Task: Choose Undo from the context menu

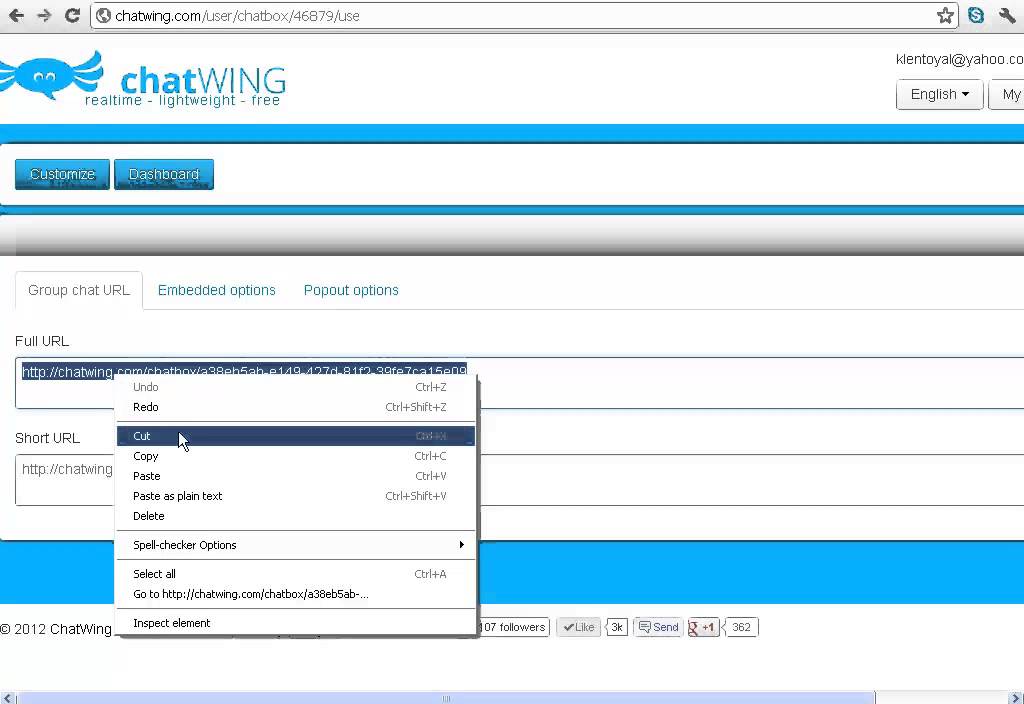Action: [x=296, y=387]
